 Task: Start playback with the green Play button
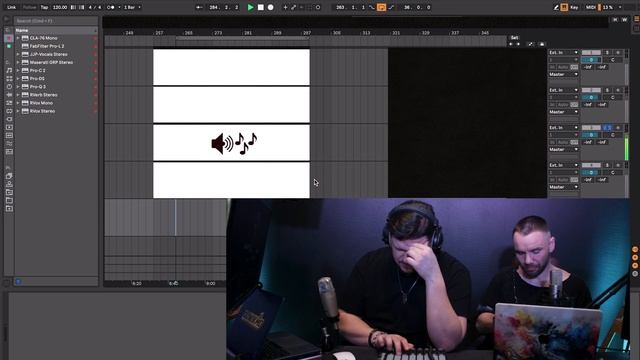coord(251,7)
